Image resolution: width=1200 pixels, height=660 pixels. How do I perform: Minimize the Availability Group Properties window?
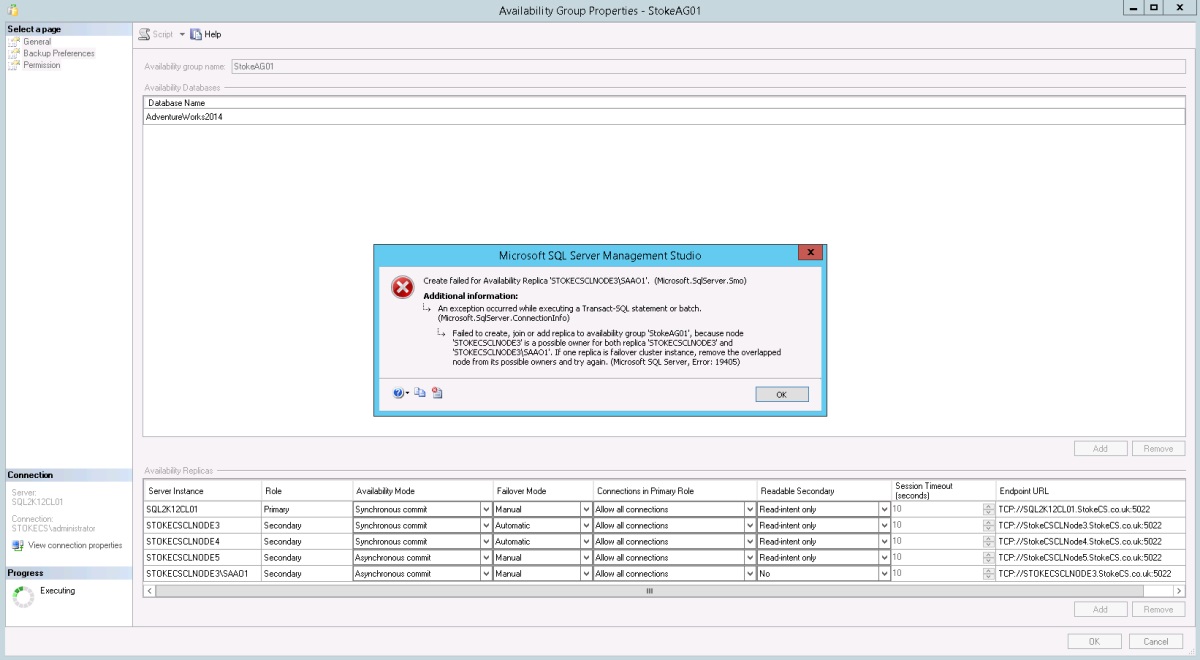1134,8
